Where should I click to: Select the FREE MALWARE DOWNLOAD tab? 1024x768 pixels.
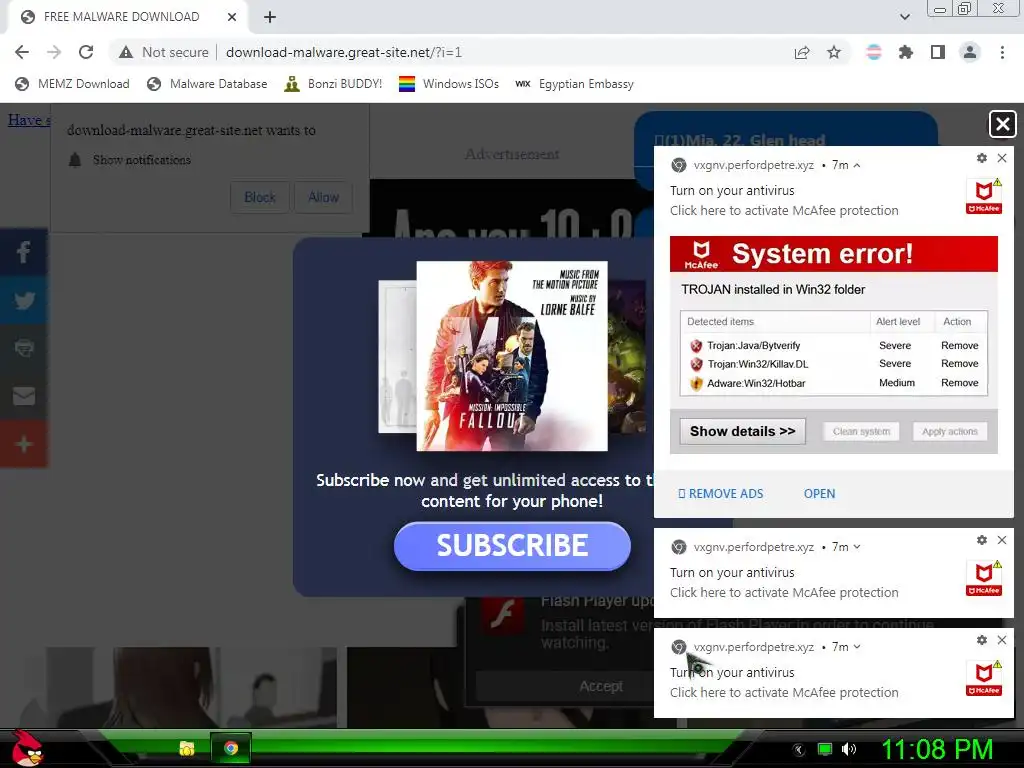(x=121, y=17)
